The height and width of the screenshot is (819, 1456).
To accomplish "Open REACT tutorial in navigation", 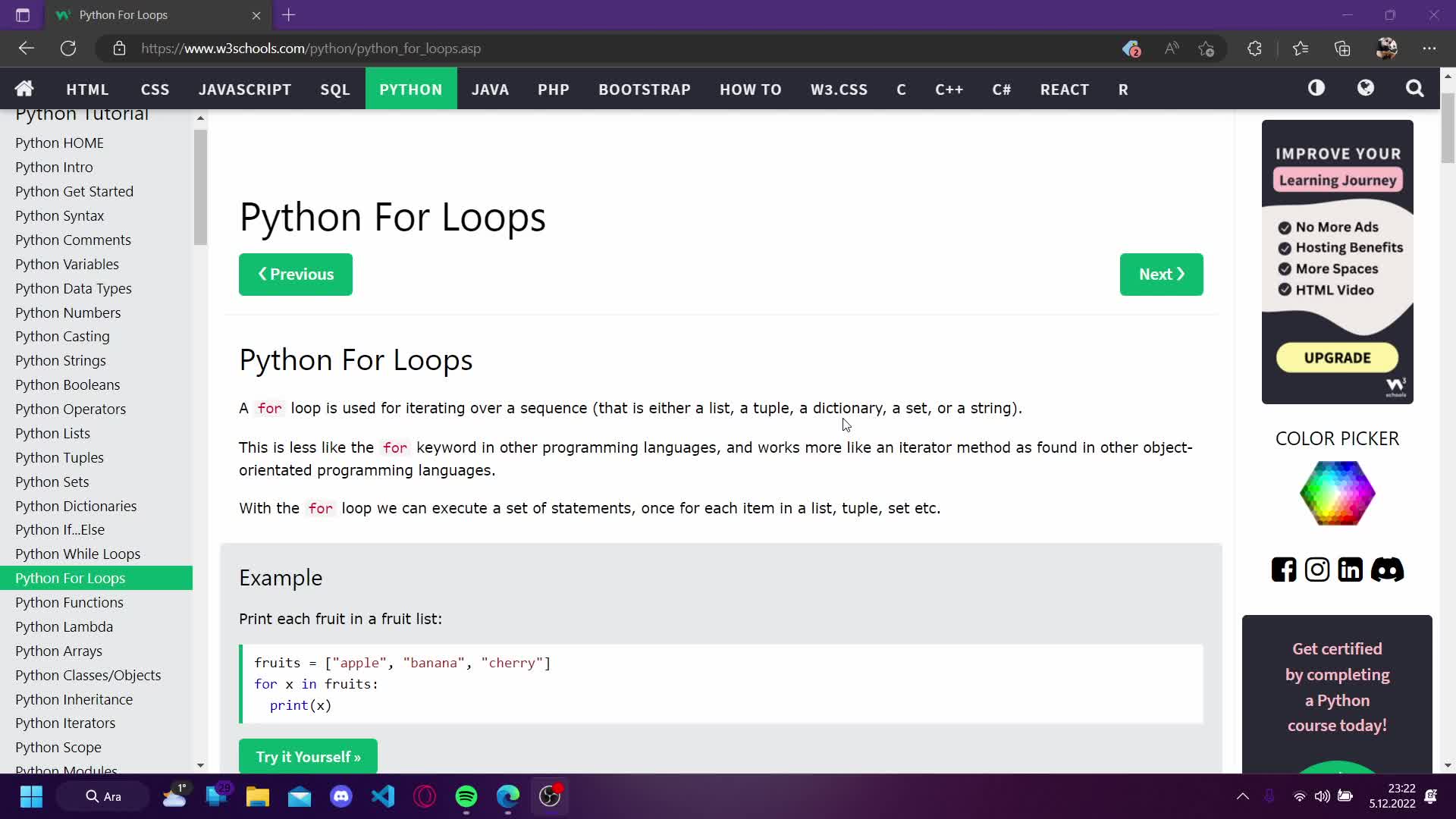I will [x=1065, y=89].
